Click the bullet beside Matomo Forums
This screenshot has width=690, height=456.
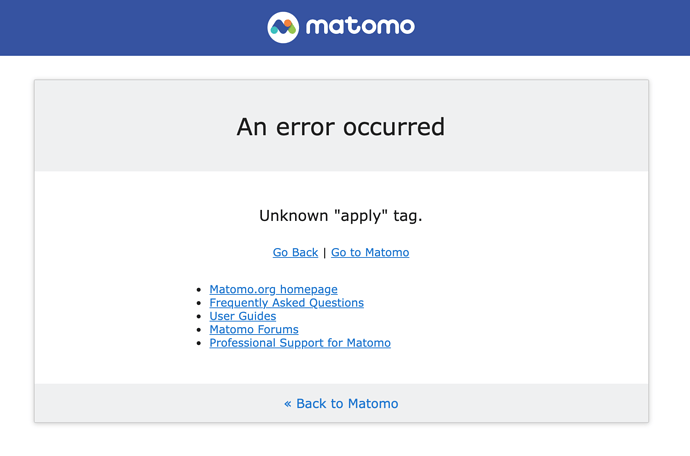pyautogui.click(x=199, y=330)
